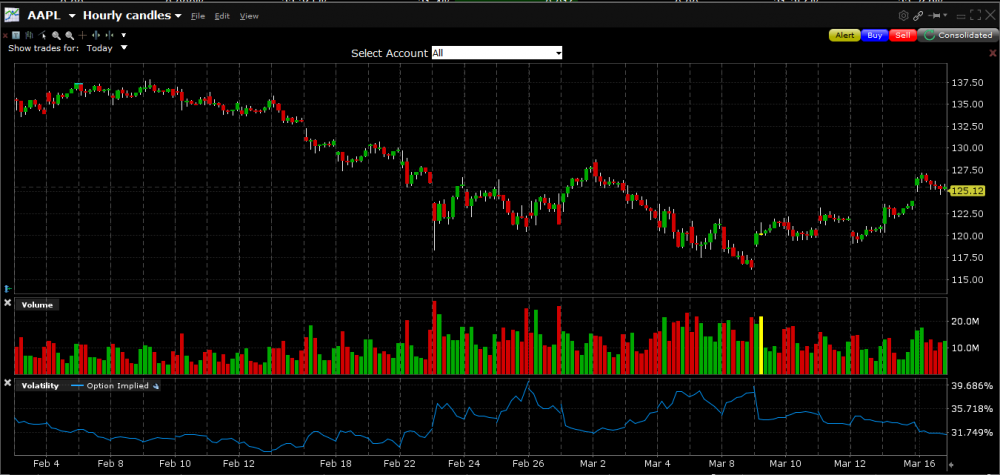Close the Volatility sub-panel
The image size is (1000, 475).
click(8, 385)
